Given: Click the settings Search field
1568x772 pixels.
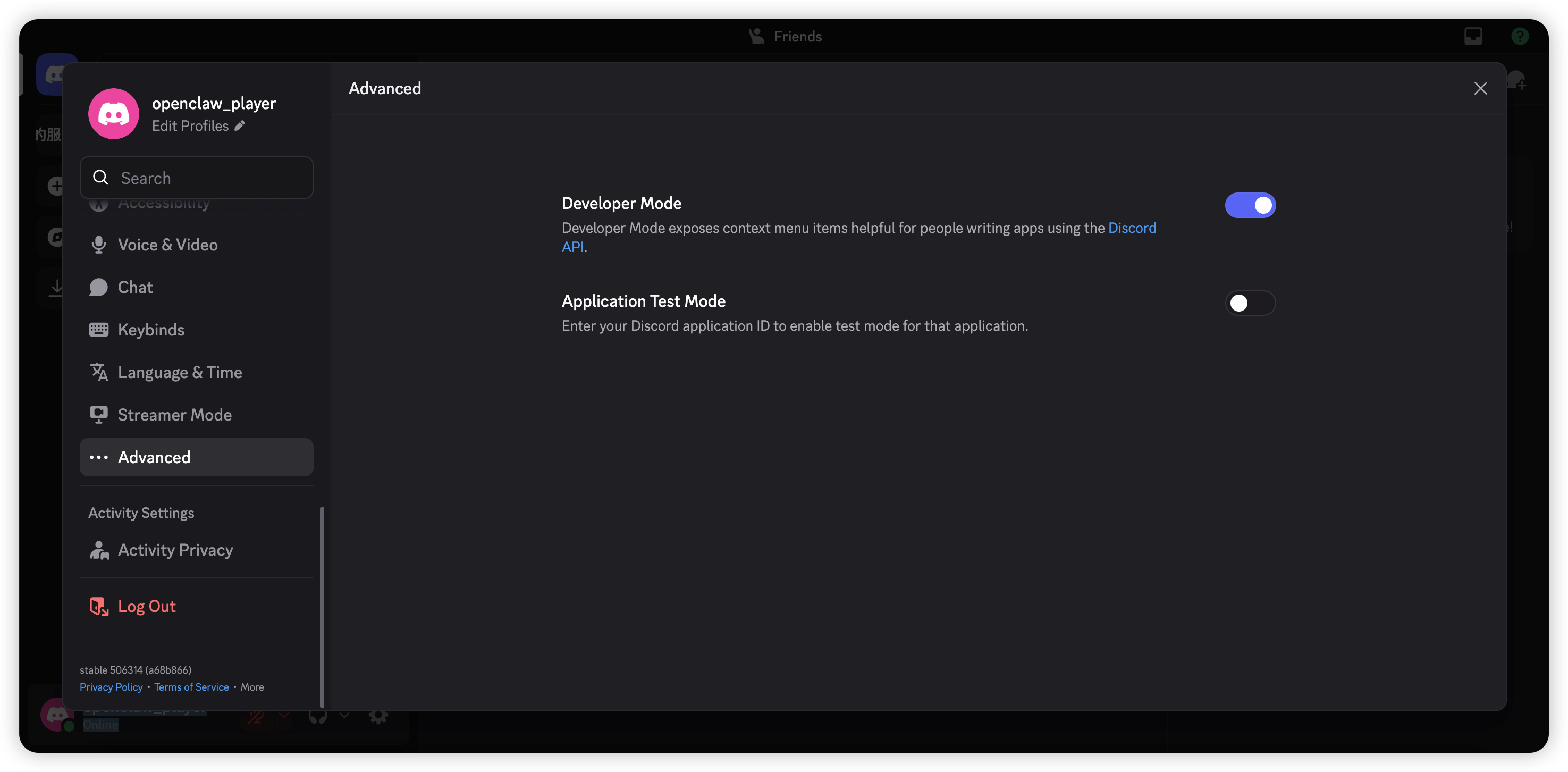Looking at the screenshot, I should point(207,178).
